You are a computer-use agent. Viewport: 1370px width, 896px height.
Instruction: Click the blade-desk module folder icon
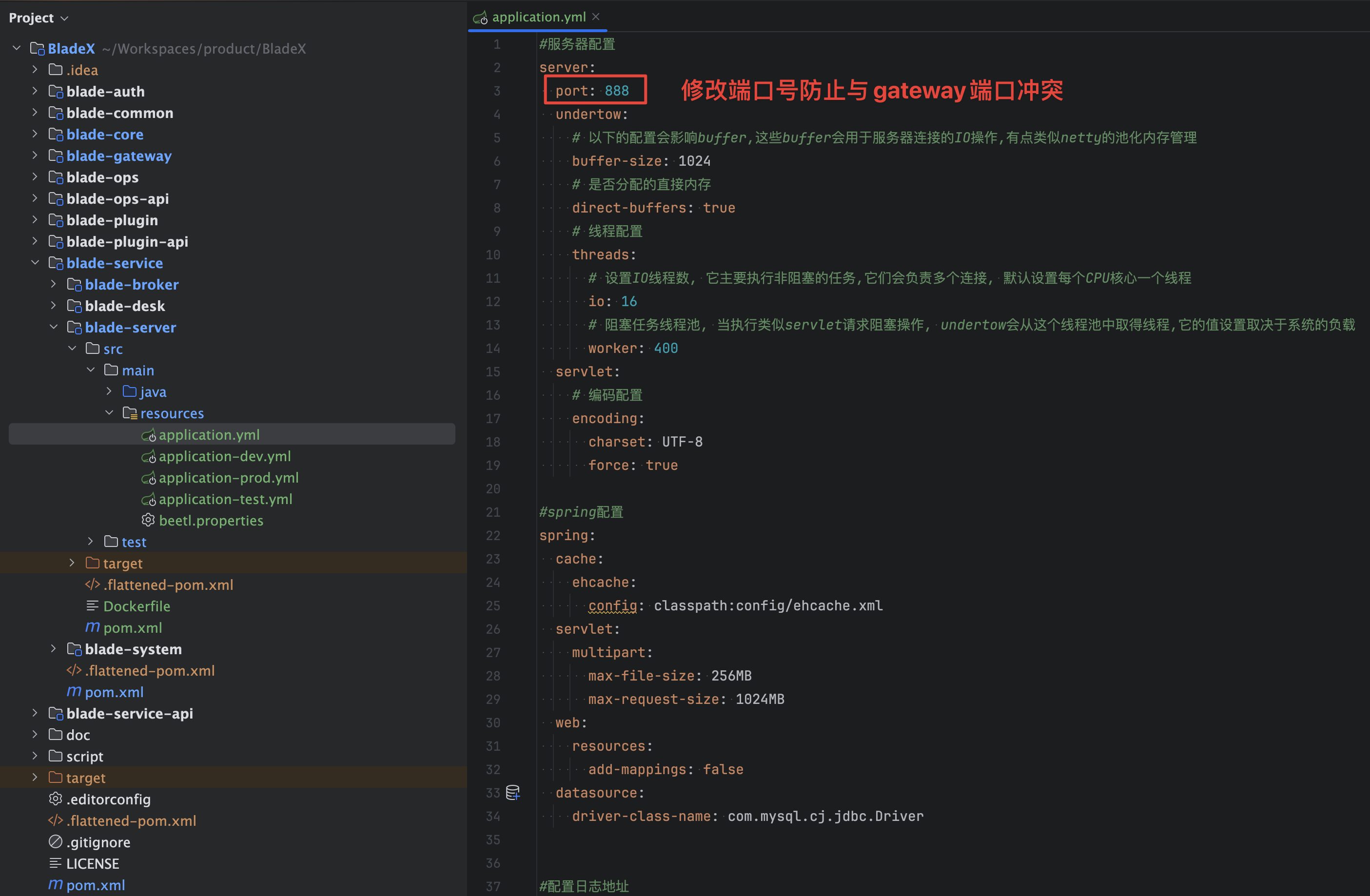point(74,306)
